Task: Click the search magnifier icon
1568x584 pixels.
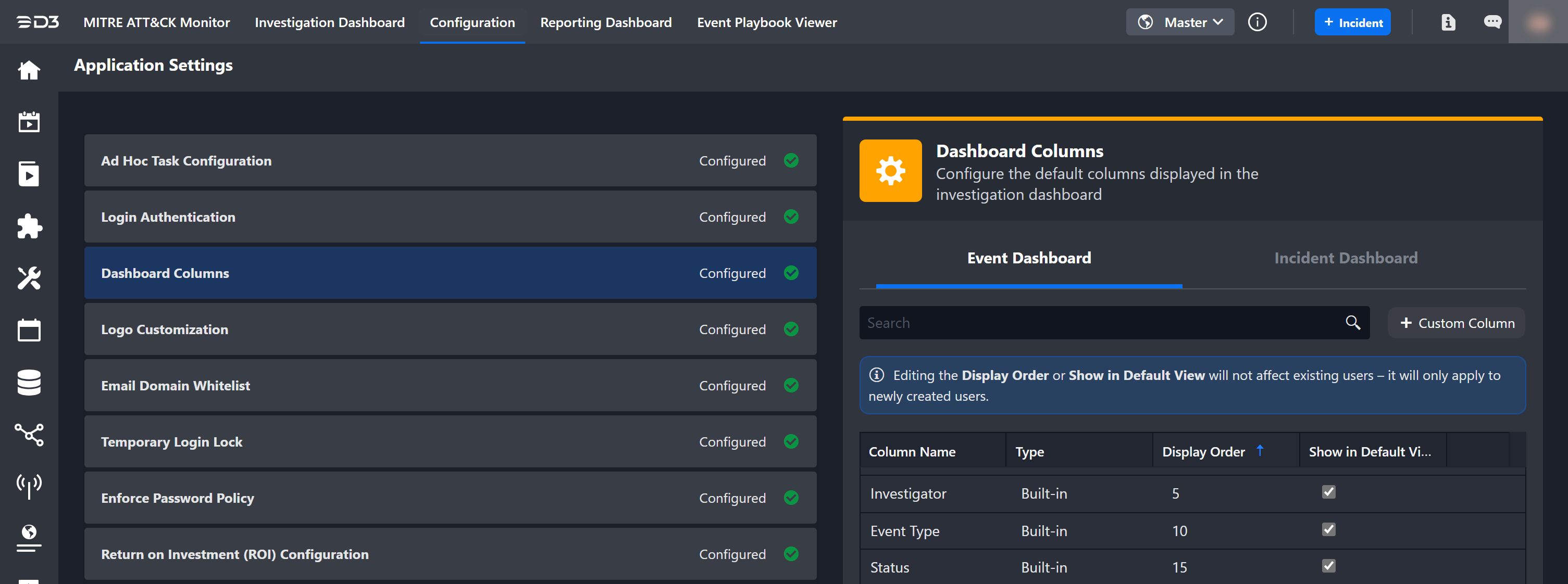Action: point(1352,322)
